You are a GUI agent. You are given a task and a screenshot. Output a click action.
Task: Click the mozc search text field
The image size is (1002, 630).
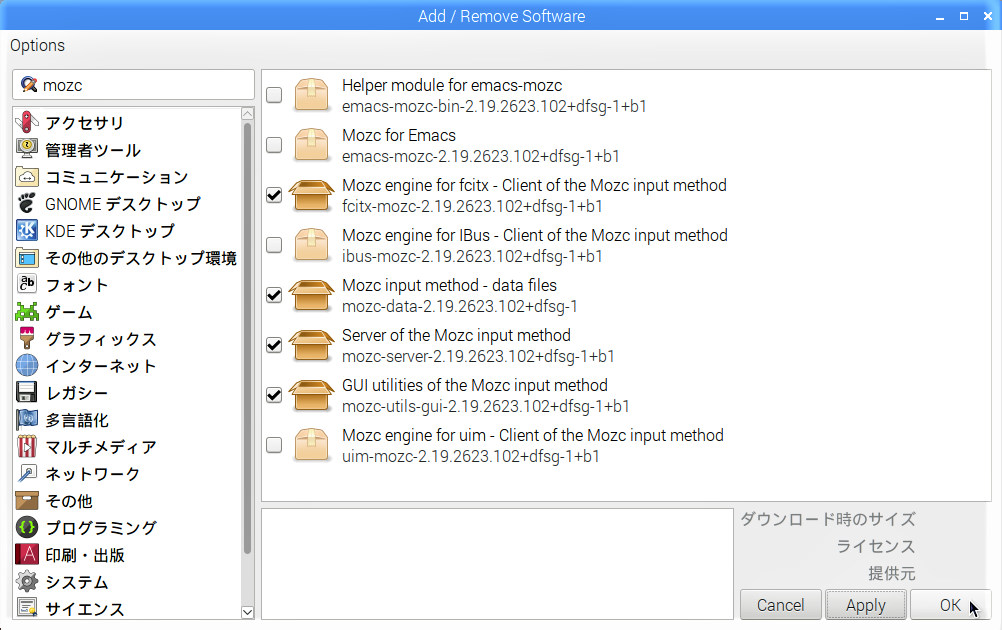point(134,84)
